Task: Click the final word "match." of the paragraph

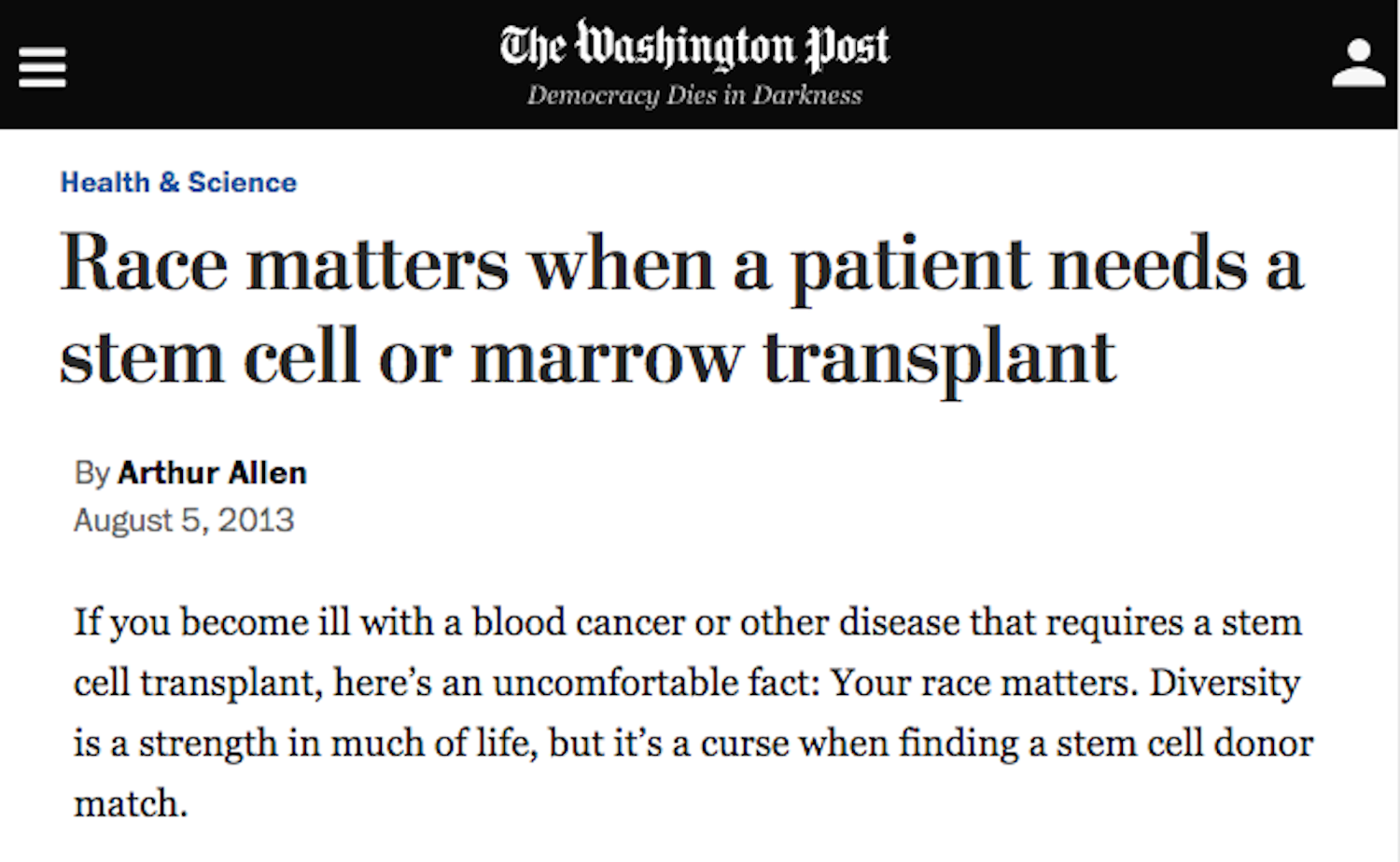Action: point(131,803)
